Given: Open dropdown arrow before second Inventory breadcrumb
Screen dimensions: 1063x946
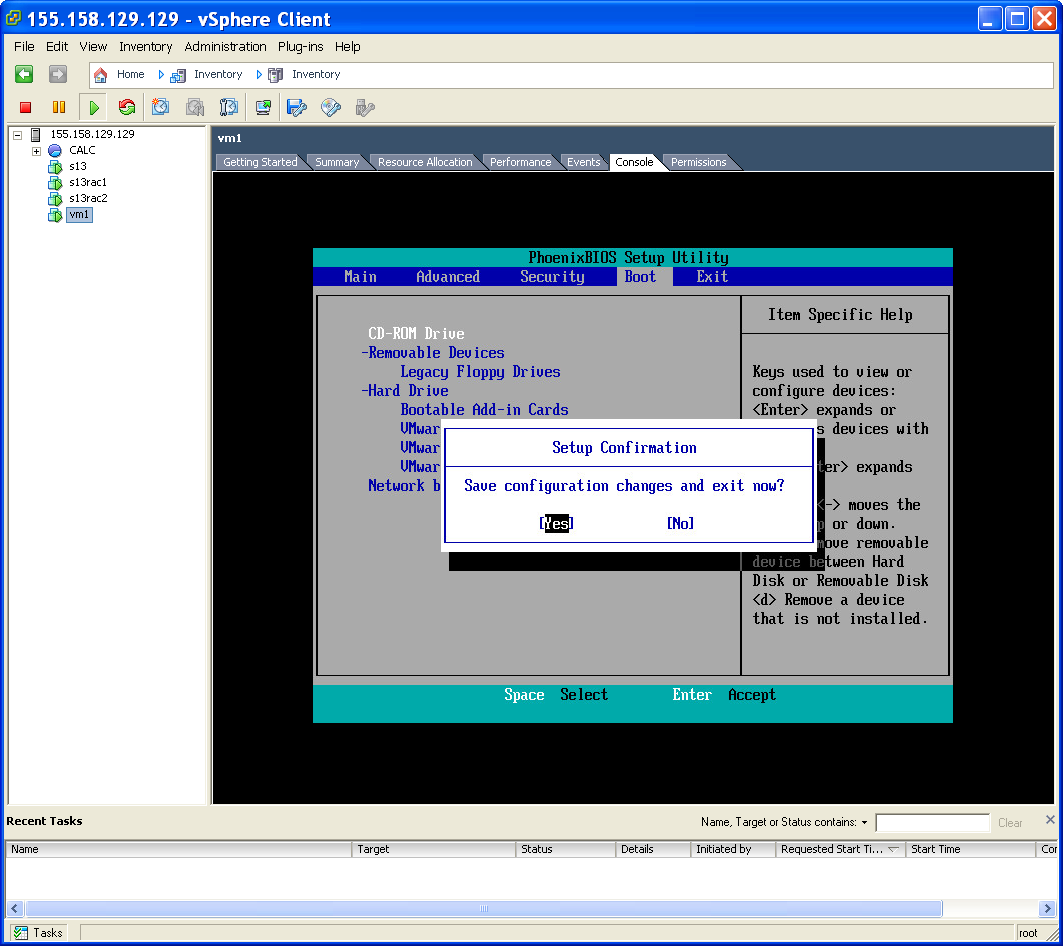Looking at the screenshot, I should click(259, 75).
